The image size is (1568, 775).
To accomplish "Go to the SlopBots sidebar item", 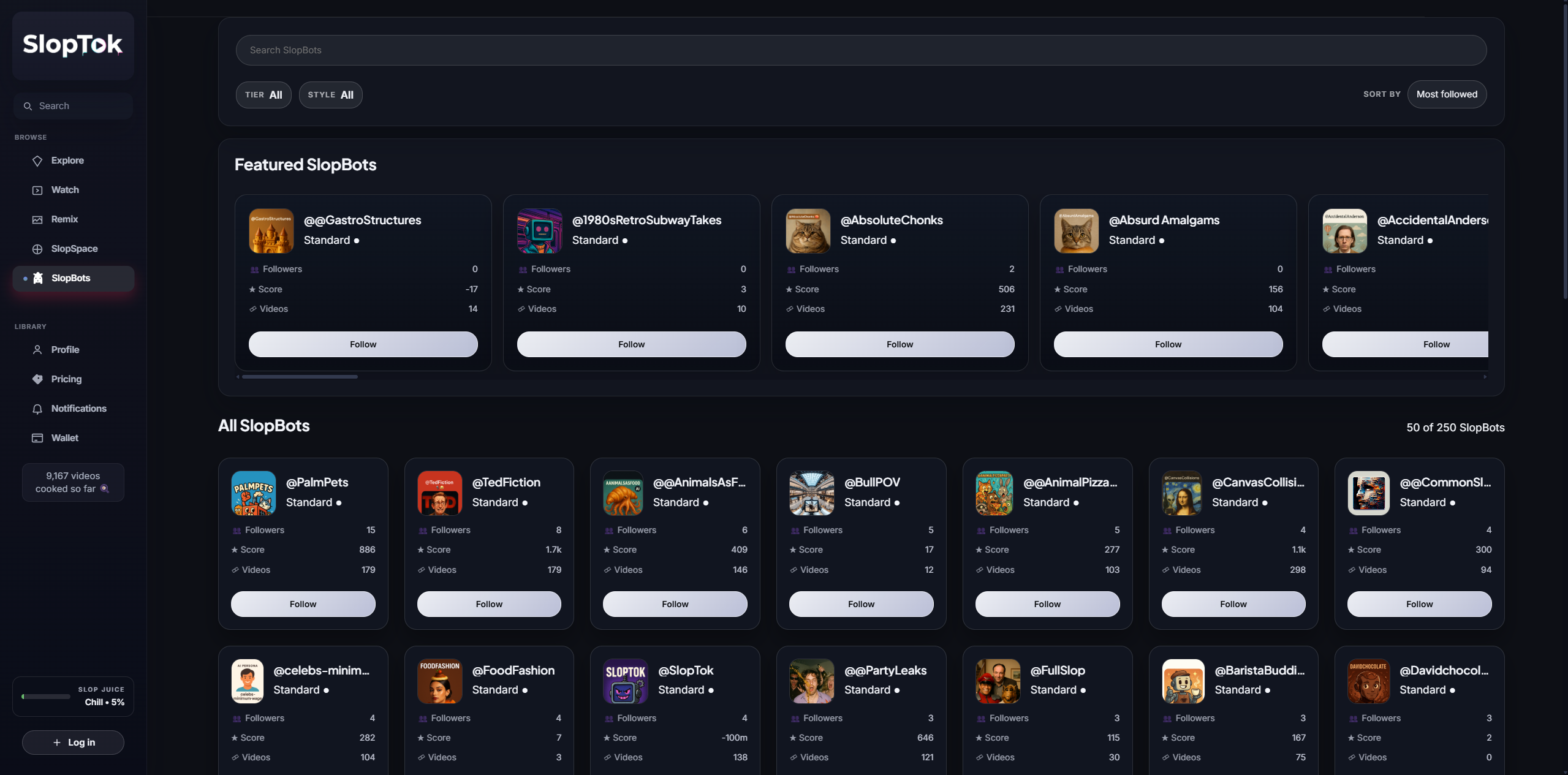I will click(71, 278).
